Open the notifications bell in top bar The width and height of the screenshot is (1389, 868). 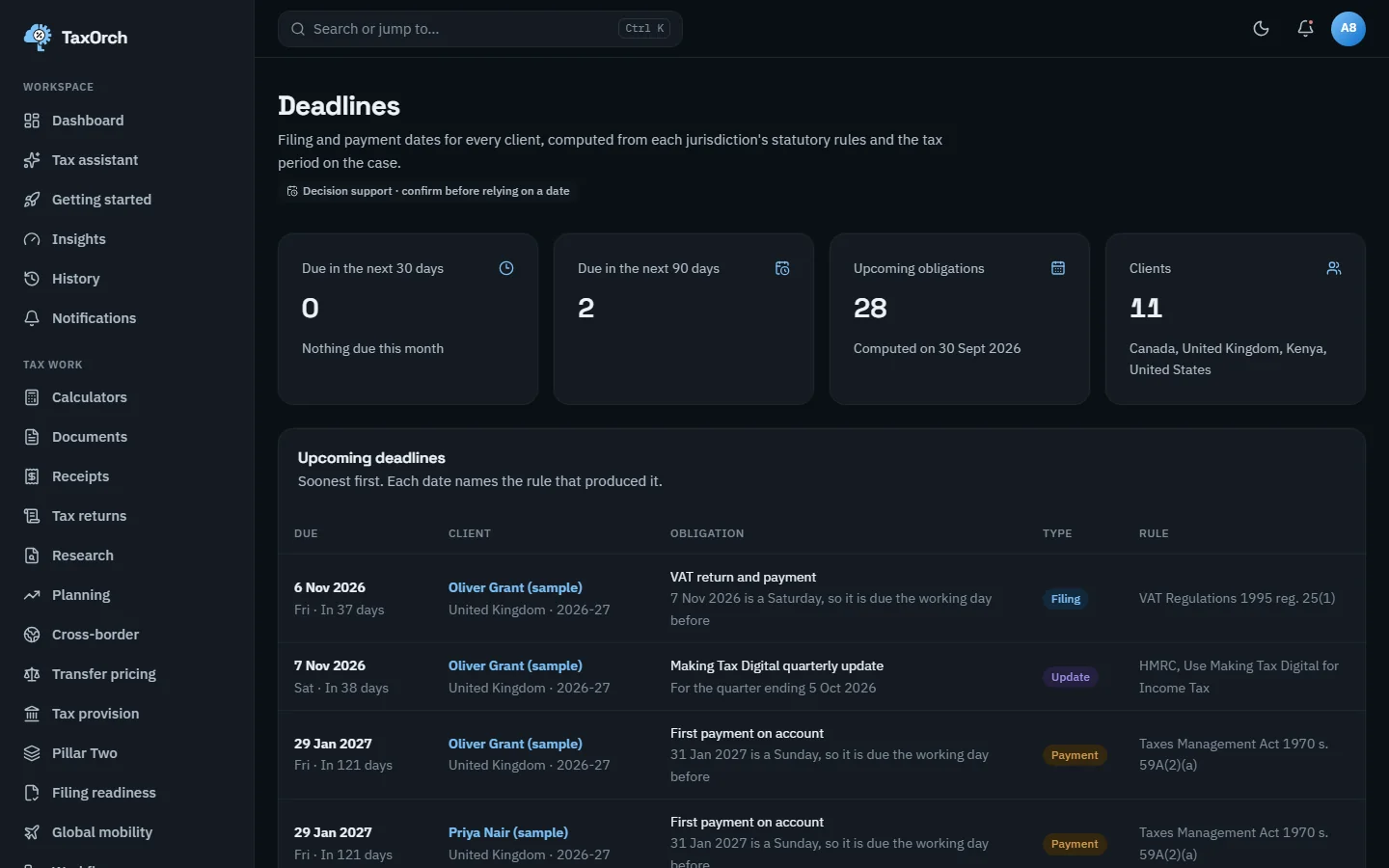click(x=1305, y=28)
